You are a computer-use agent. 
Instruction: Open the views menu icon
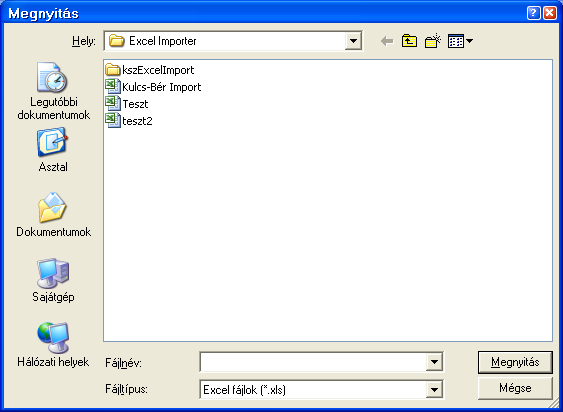(460, 41)
